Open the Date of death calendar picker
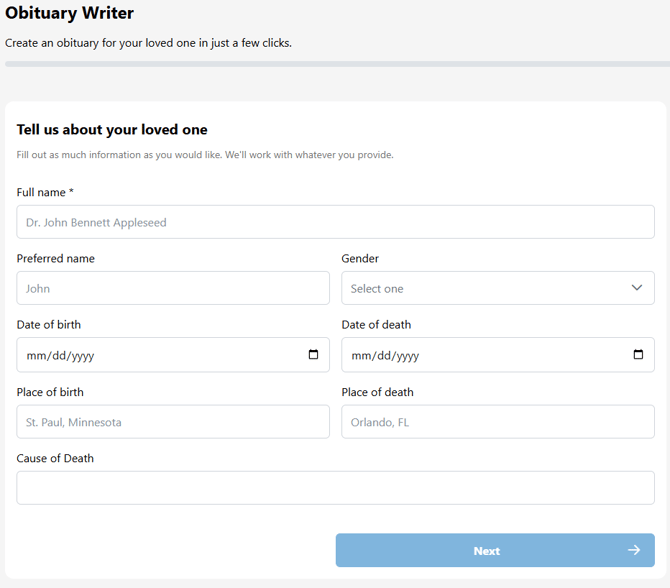The width and height of the screenshot is (670, 588). point(638,355)
